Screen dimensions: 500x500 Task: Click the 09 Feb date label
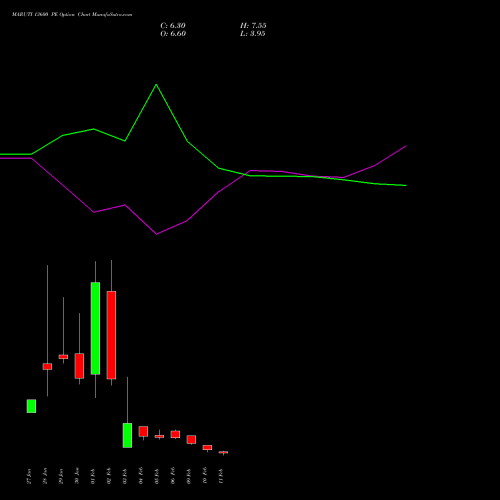189,476
